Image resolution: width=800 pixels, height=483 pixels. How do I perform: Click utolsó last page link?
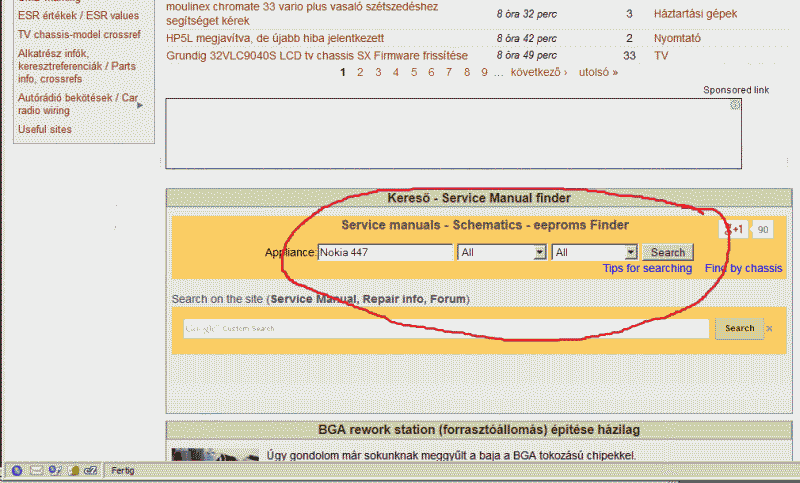click(x=598, y=72)
